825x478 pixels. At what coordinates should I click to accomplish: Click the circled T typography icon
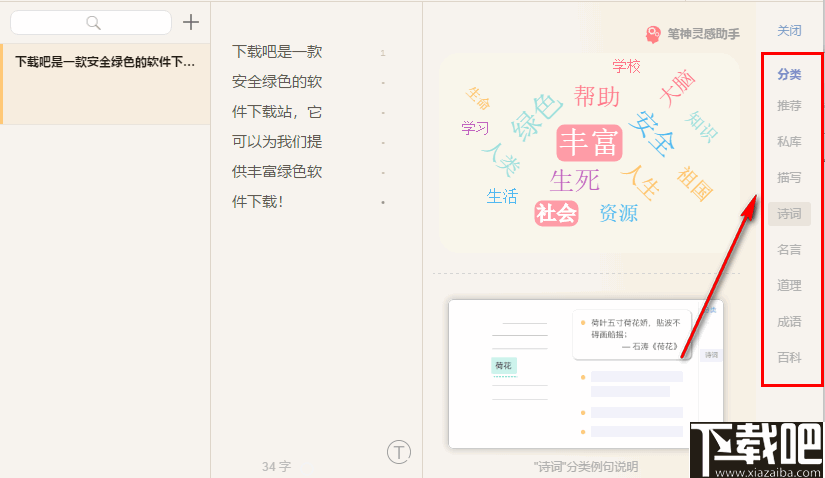pos(399,452)
